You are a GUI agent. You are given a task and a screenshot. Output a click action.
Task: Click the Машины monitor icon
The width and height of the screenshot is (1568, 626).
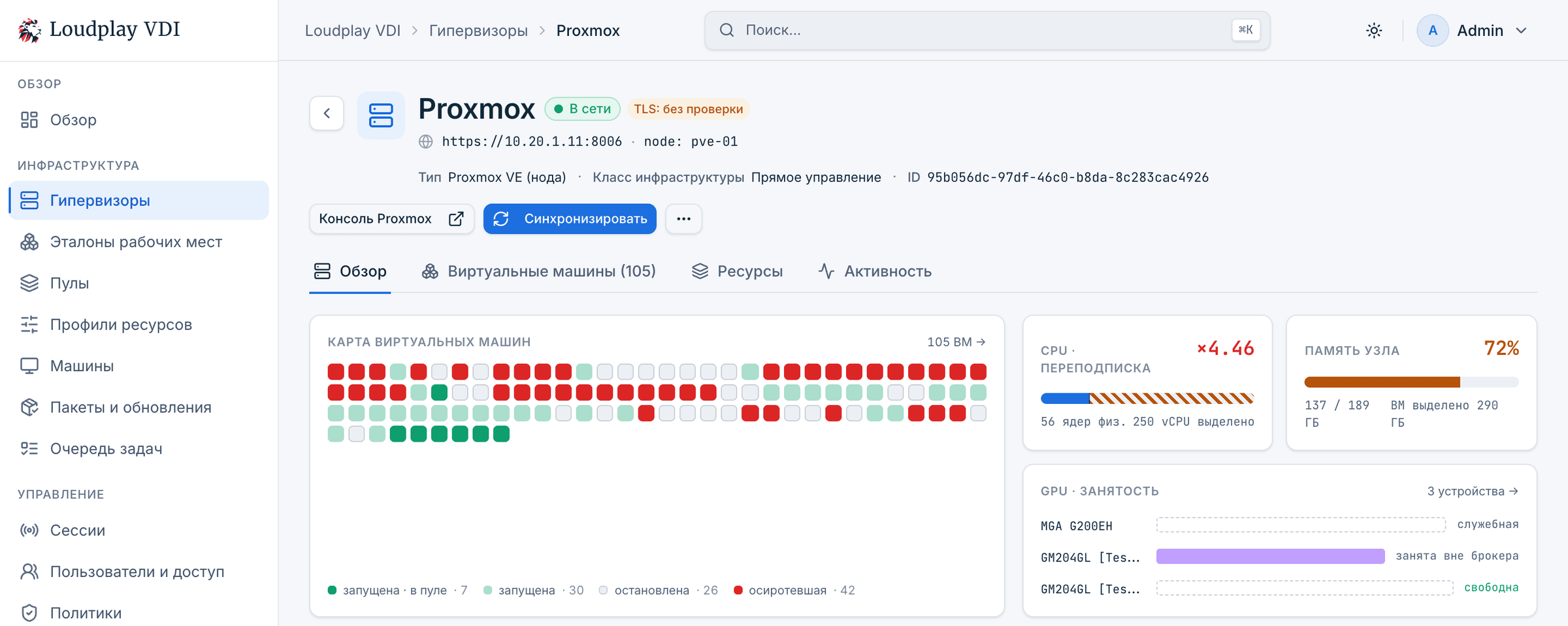click(x=29, y=366)
